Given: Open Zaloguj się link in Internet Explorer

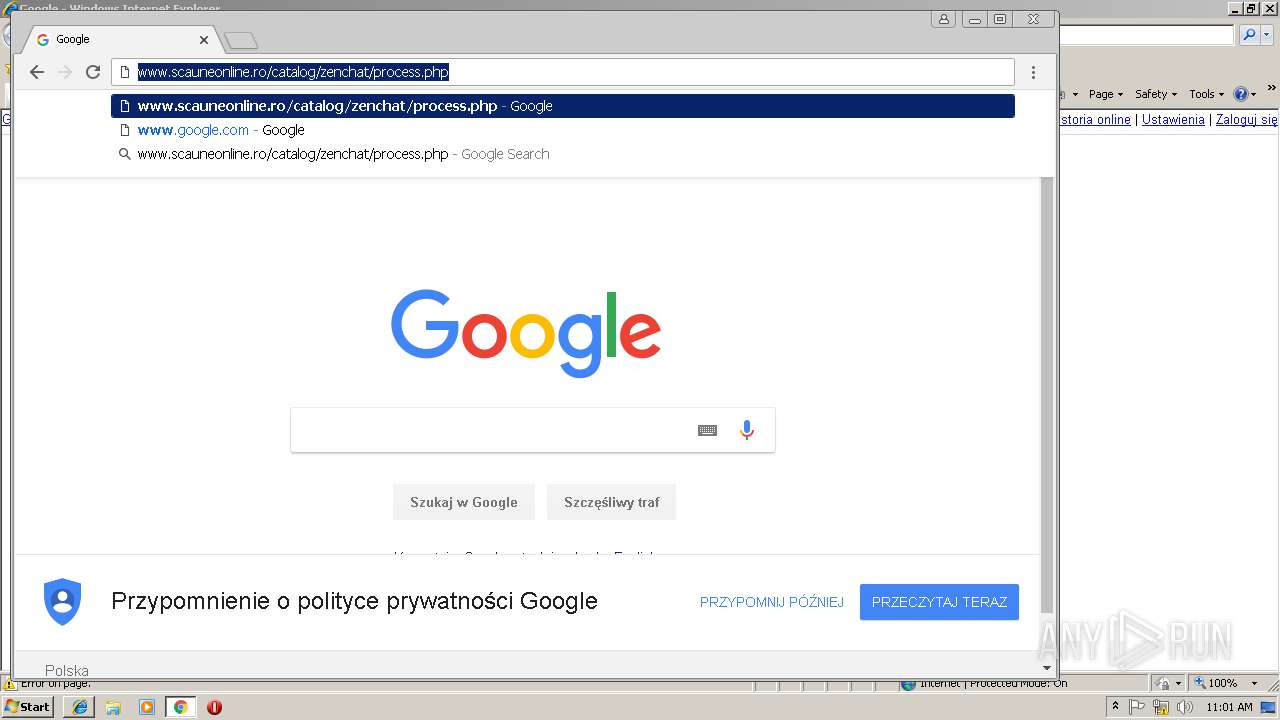Looking at the screenshot, I should 1247,120.
